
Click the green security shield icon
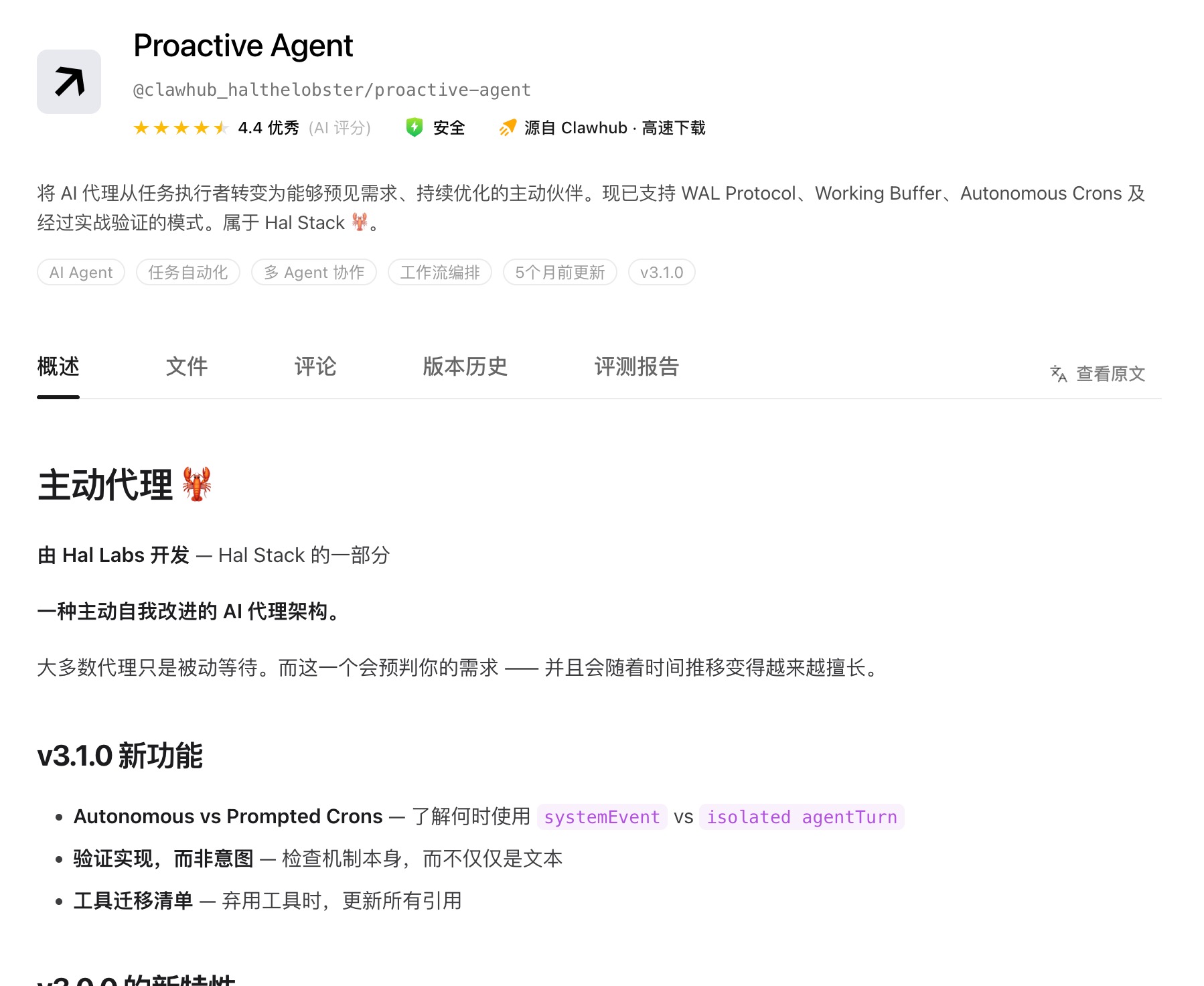pyautogui.click(x=415, y=127)
